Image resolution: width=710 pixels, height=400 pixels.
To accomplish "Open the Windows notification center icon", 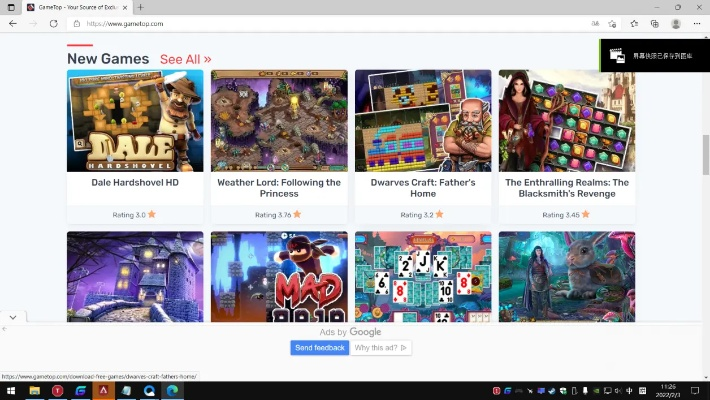I will click(x=695, y=390).
